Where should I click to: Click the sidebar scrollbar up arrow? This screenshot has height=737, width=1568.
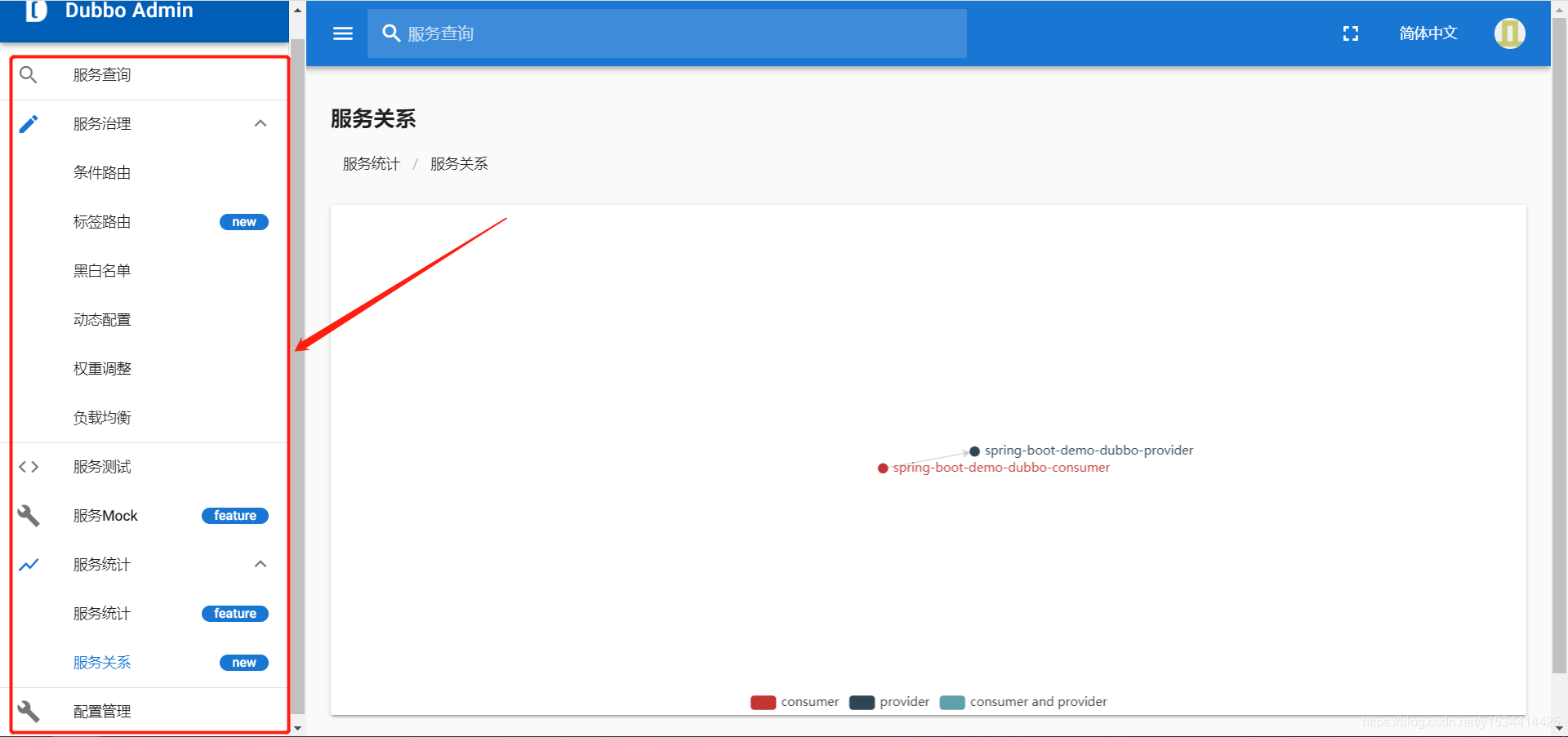click(297, 10)
